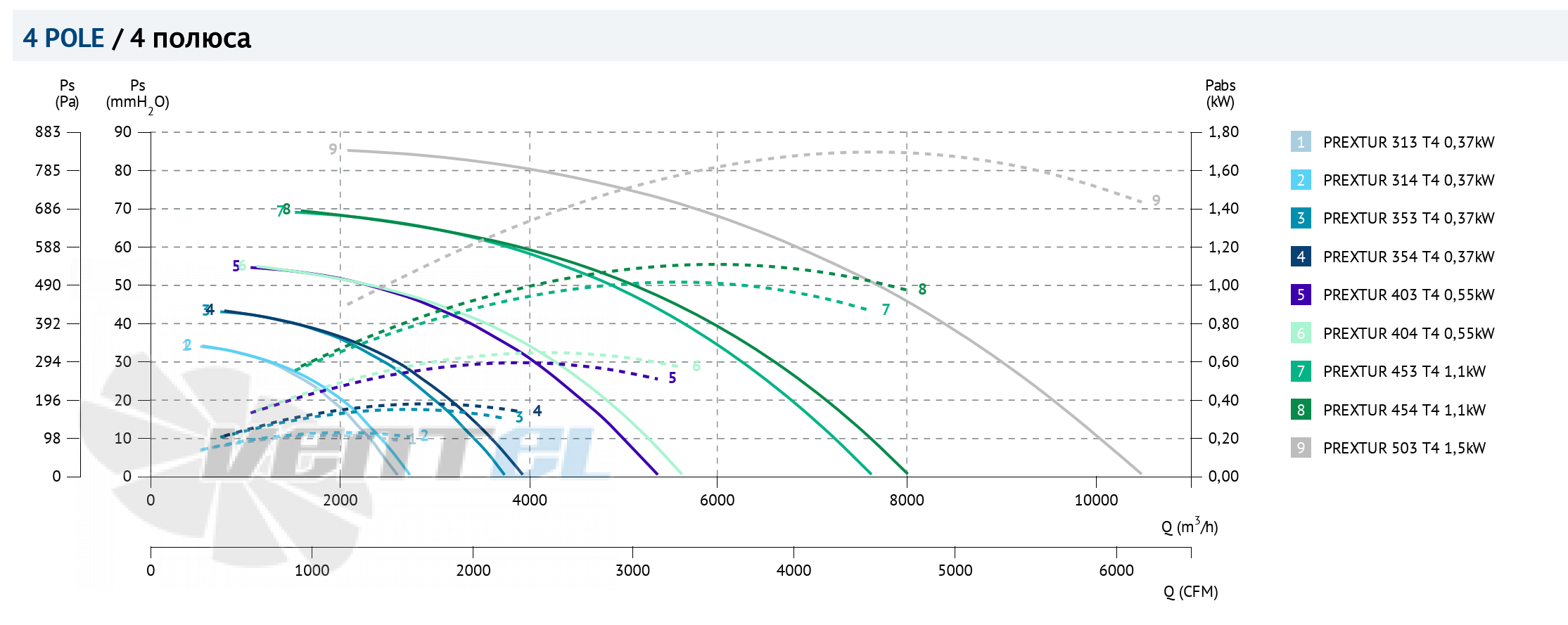Click the PREXTUR 403 T4 0,55kW label
Viewport: 1568px width, 625px height.
point(1408,295)
